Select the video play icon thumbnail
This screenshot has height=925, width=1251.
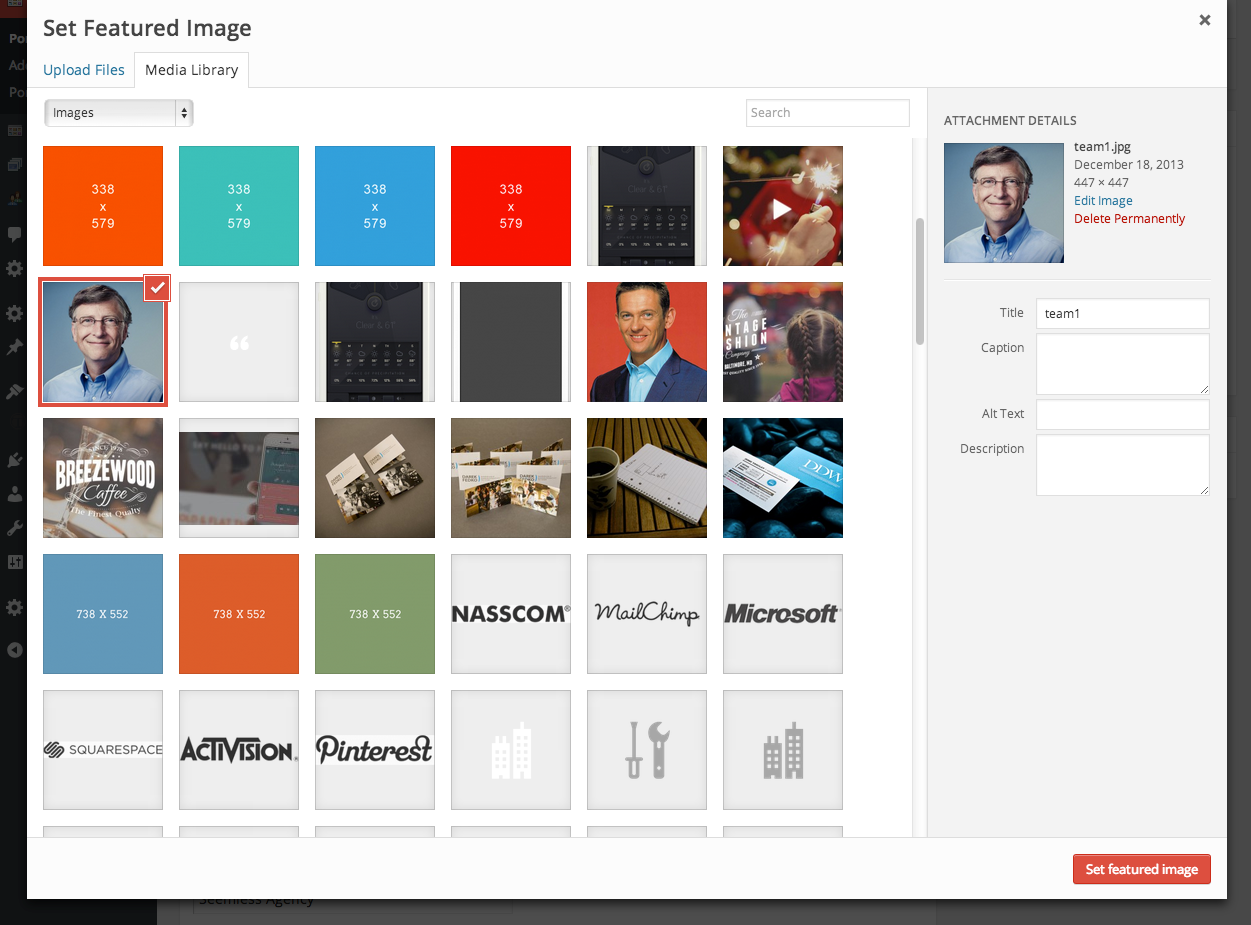pyautogui.click(x=782, y=206)
